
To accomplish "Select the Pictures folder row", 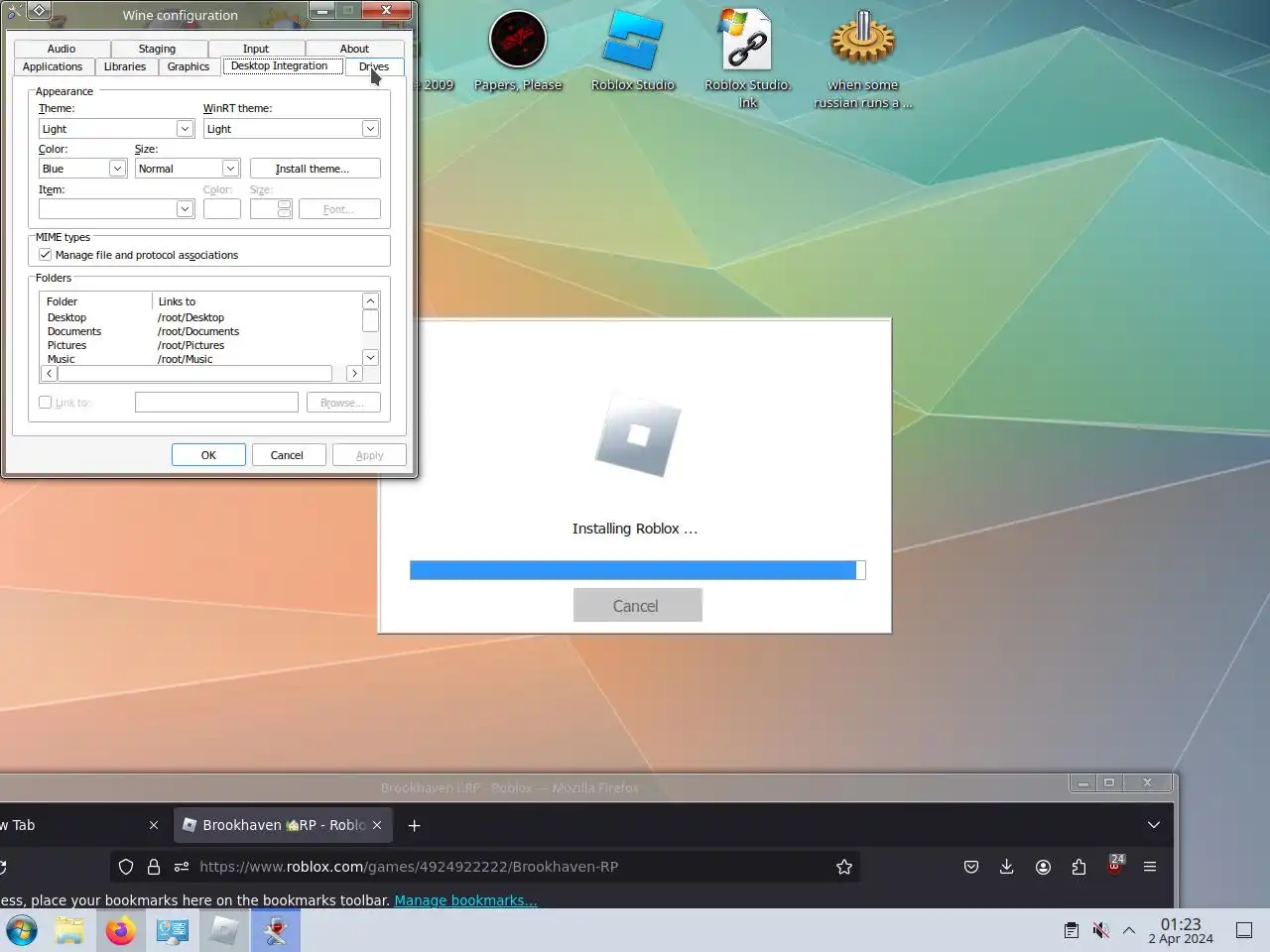I will click(x=201, y=345).
